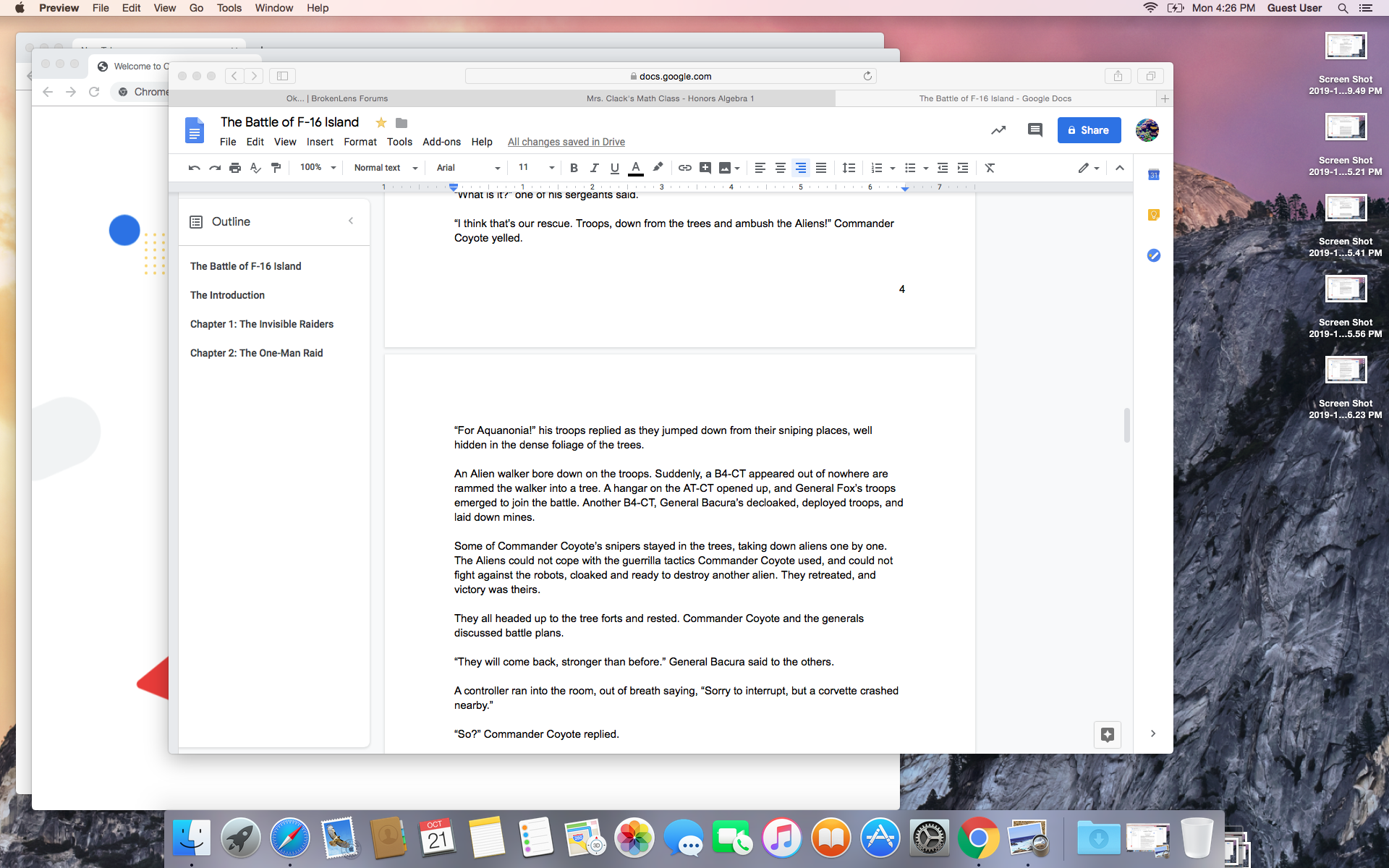
Task: Toggle italic formatting
Action: [x=594, y=168]
